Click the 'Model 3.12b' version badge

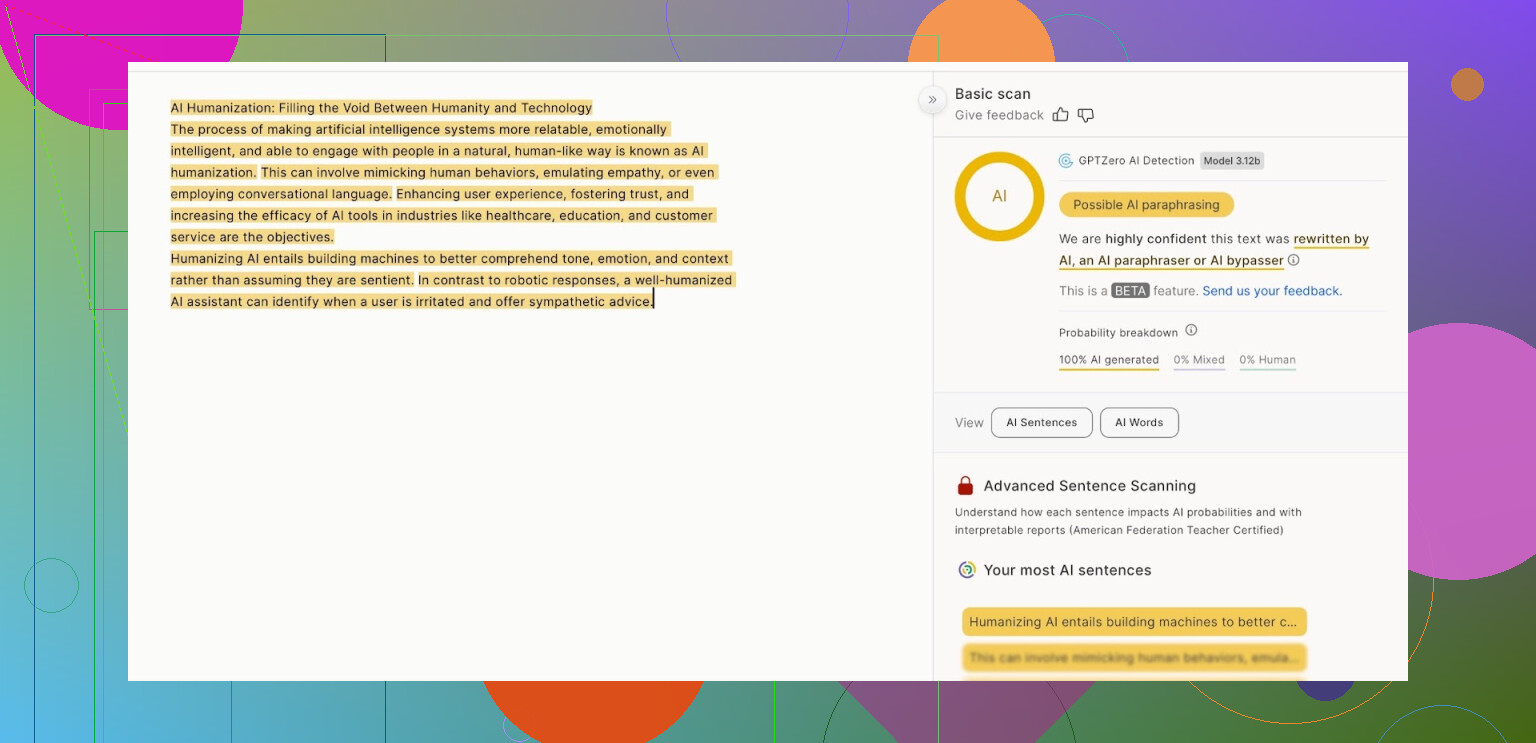(x=1232, y=161)
